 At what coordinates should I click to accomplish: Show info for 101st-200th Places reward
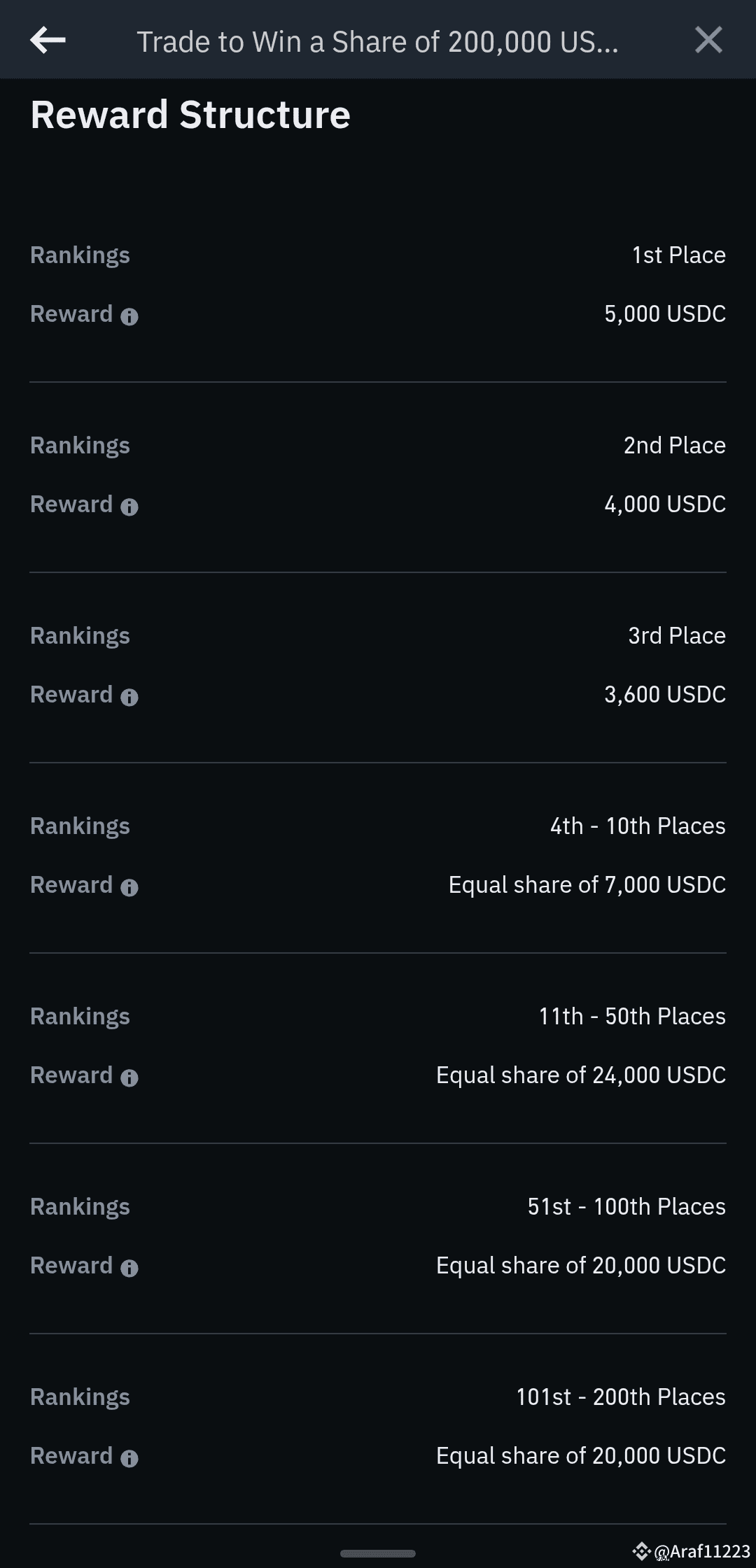[x=129, y=1458]
